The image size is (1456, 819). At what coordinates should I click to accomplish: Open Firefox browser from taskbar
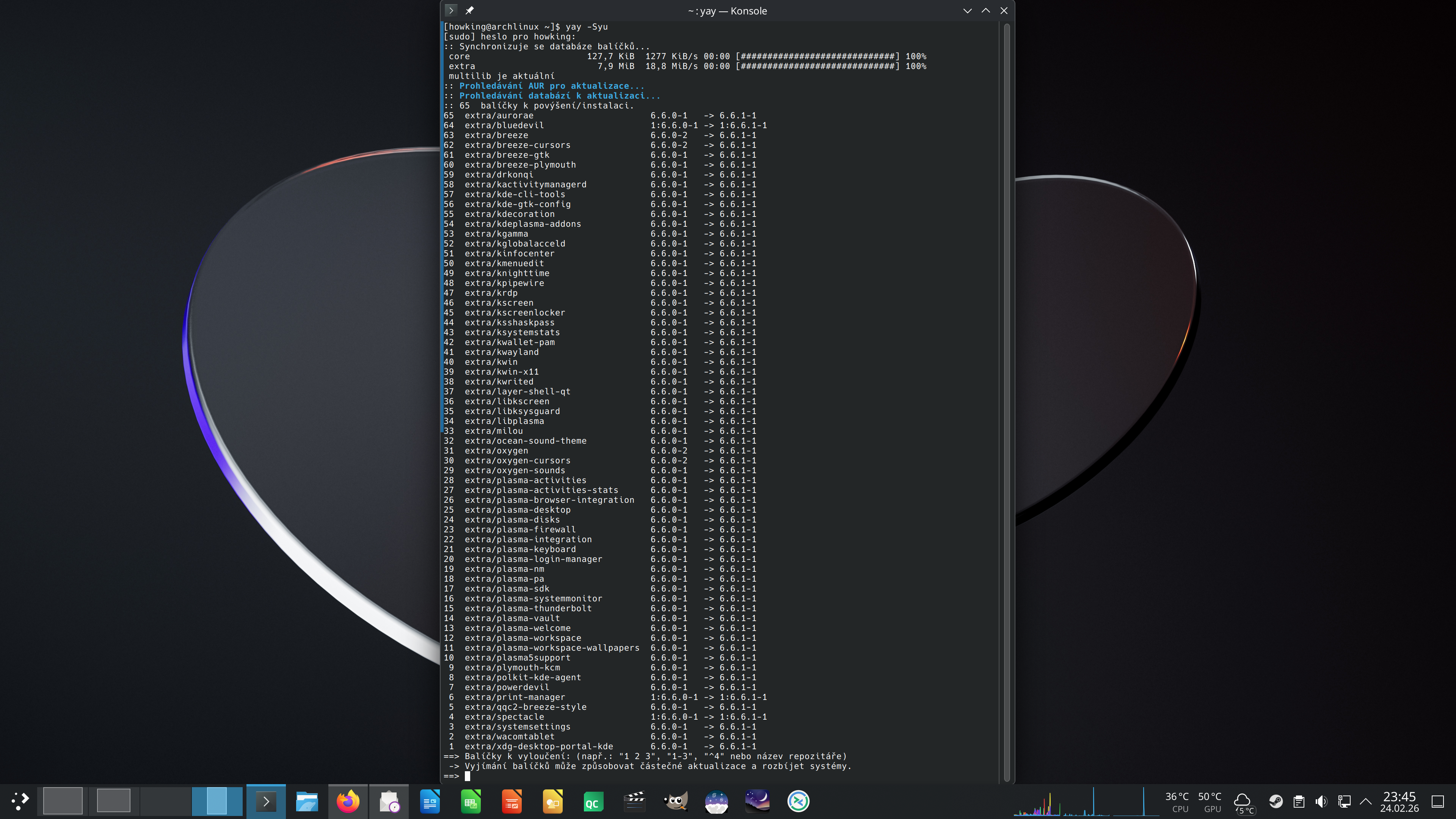click(348, 801)
